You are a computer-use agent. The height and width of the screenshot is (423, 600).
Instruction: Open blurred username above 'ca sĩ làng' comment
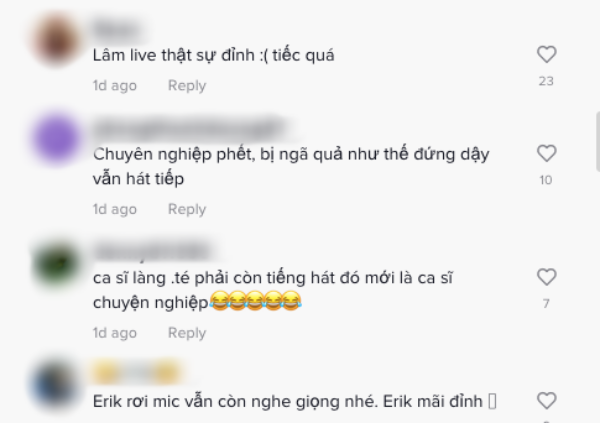pos(152,252)
